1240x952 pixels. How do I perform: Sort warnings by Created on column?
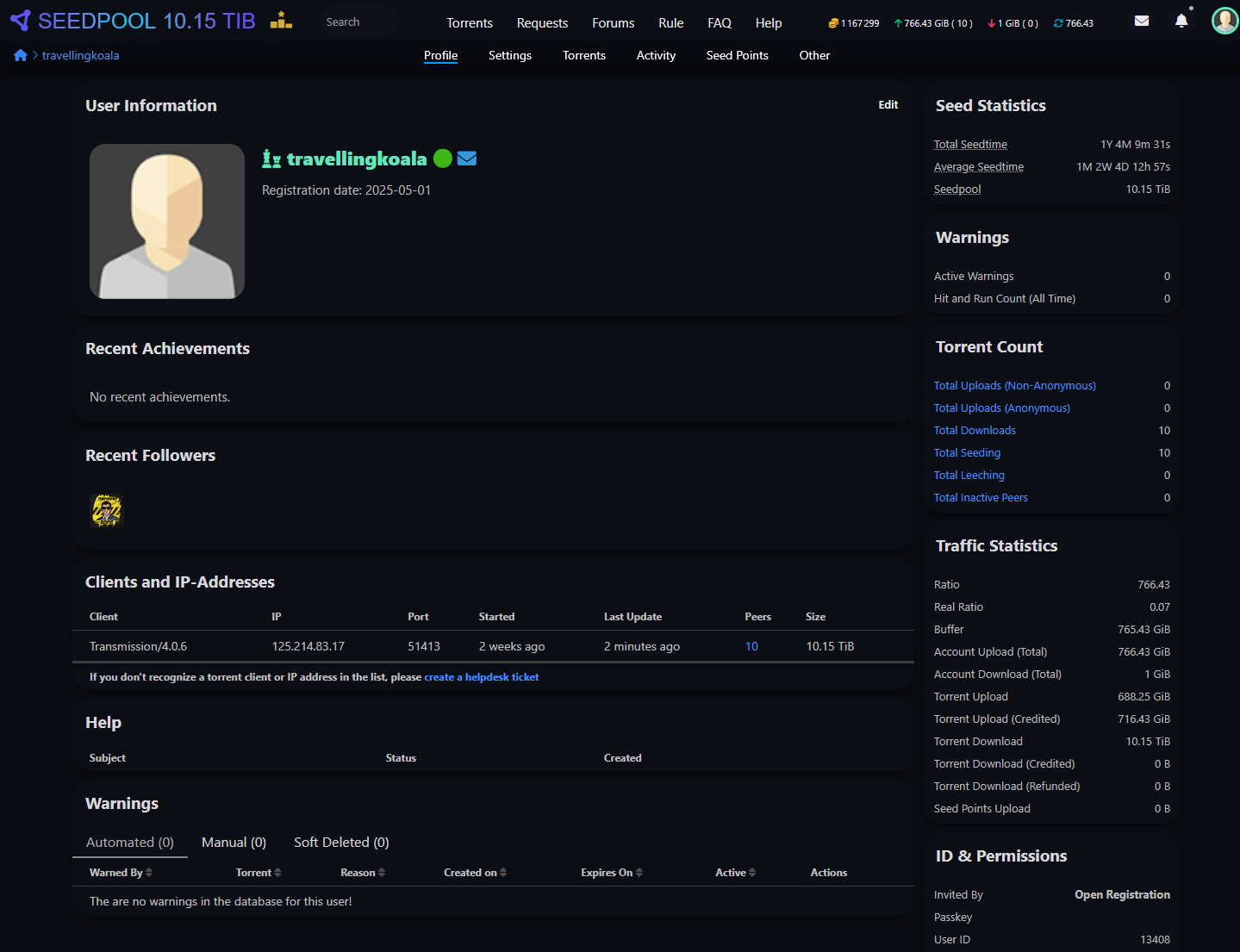(475, 873)
